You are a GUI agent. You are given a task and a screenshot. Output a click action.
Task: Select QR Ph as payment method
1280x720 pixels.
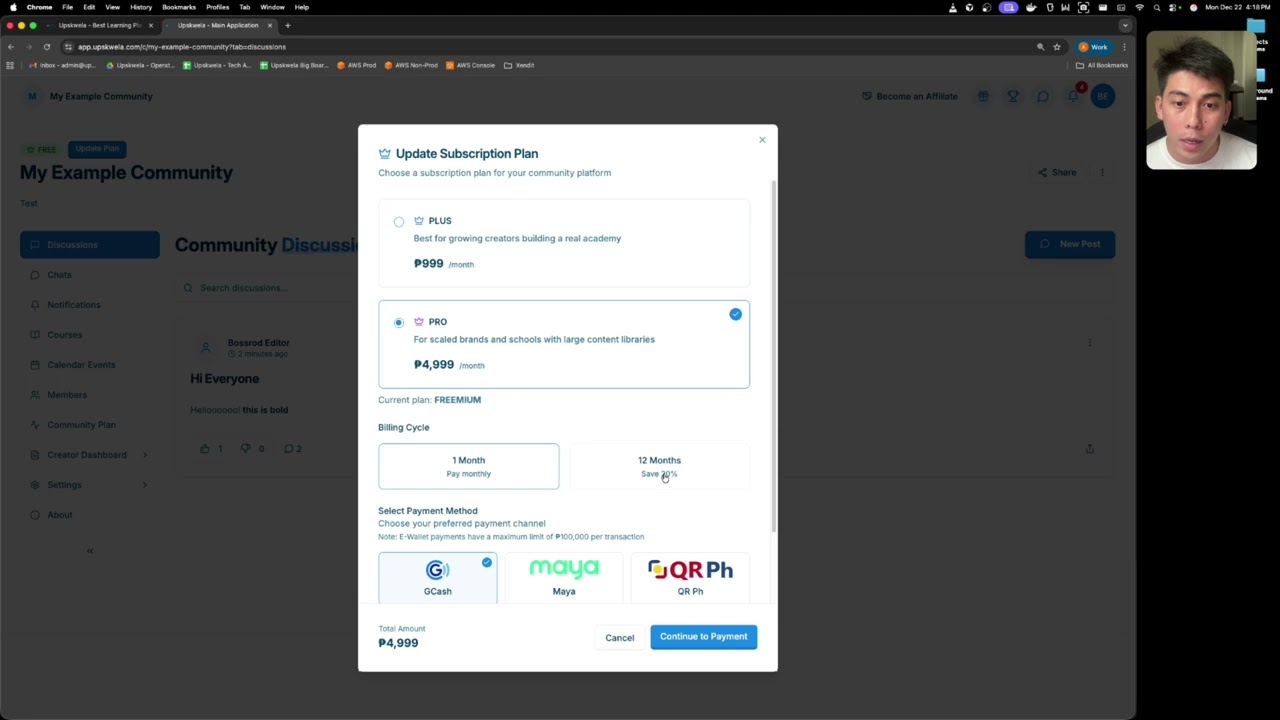pos(690,578)
